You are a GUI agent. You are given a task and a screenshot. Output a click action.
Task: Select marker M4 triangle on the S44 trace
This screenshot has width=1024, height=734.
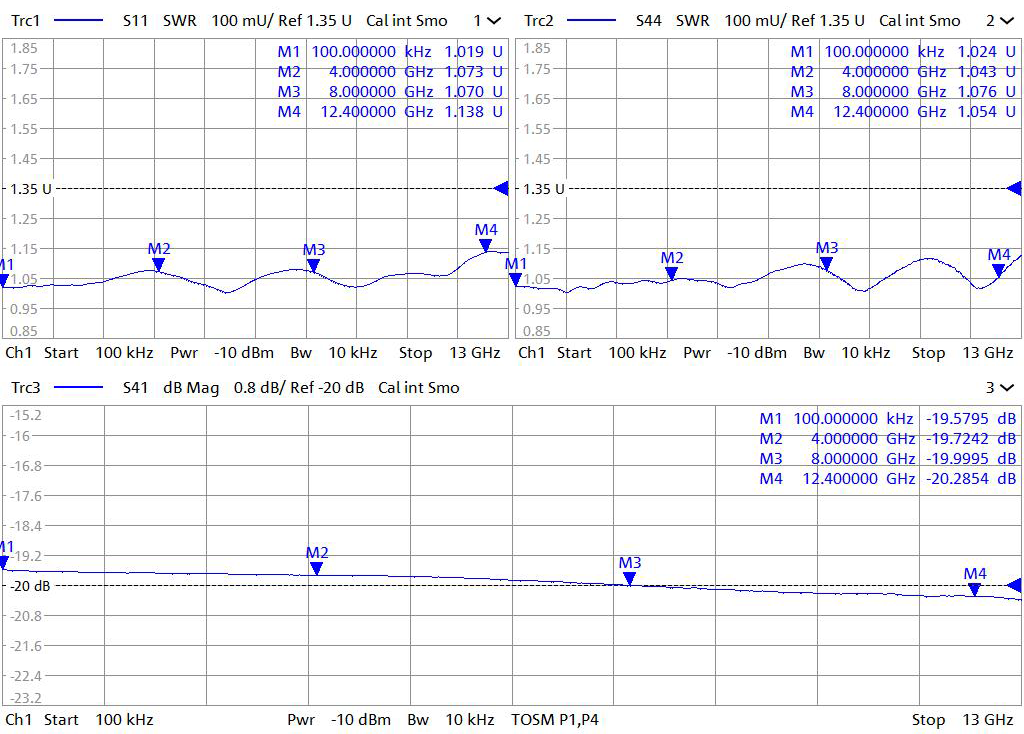(x=998, y=270)
